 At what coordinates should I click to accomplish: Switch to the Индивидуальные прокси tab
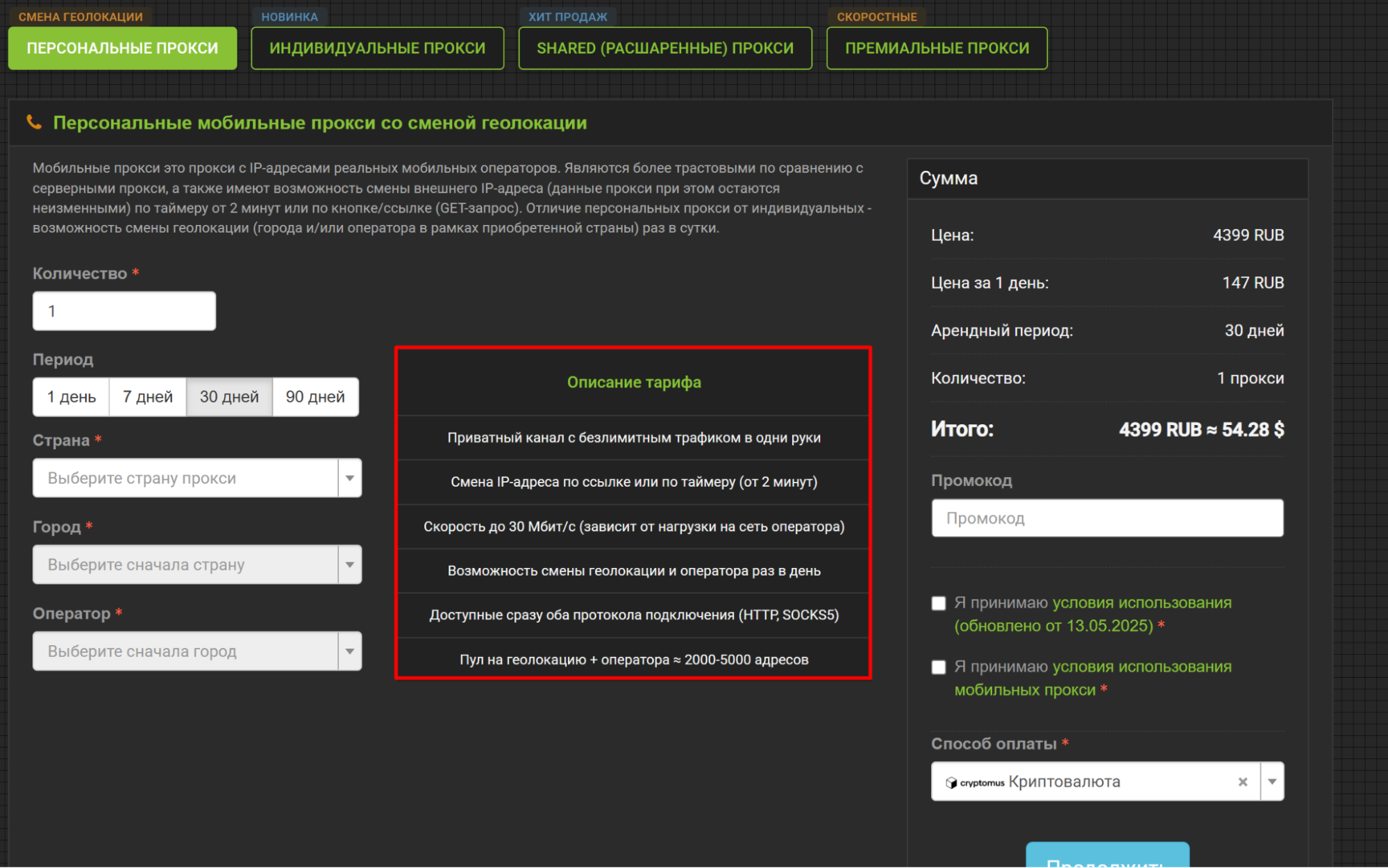pos(377,48)
